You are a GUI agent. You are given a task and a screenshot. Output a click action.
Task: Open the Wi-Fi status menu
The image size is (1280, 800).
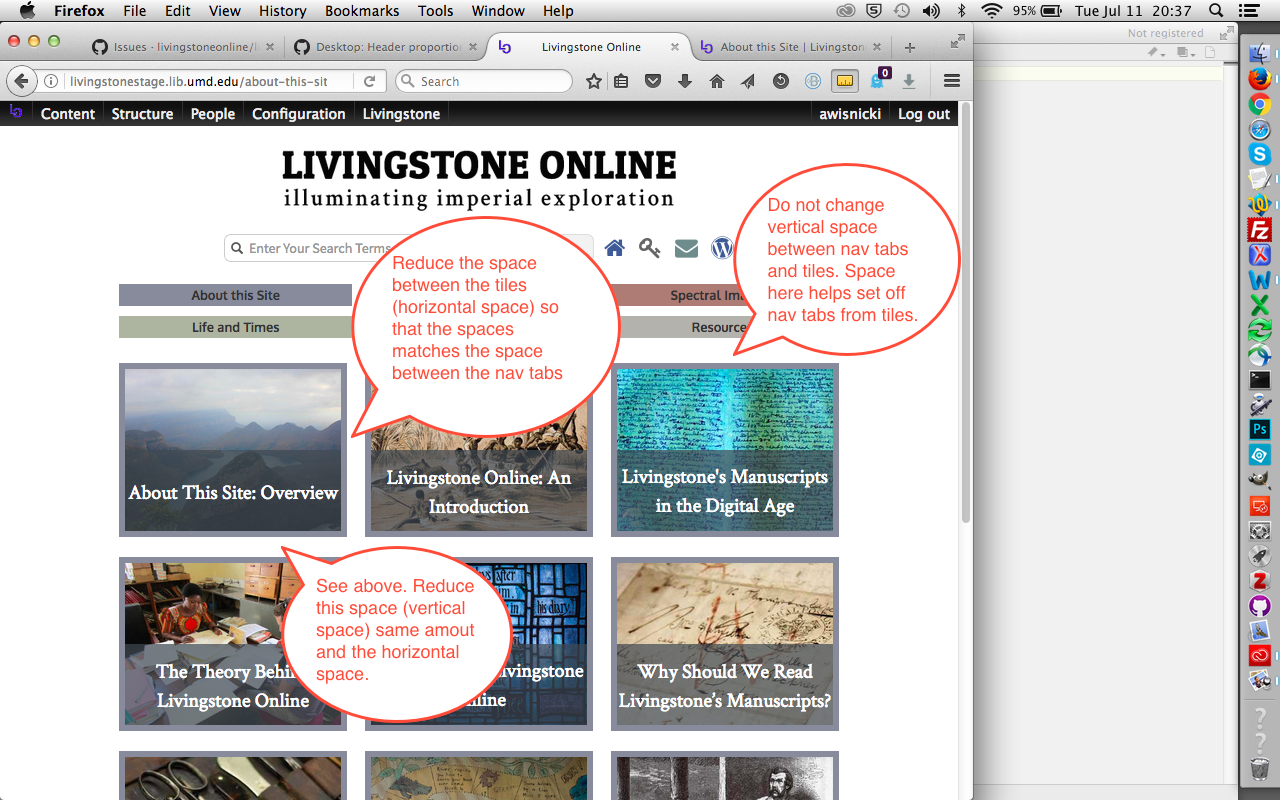pos(992,11)
